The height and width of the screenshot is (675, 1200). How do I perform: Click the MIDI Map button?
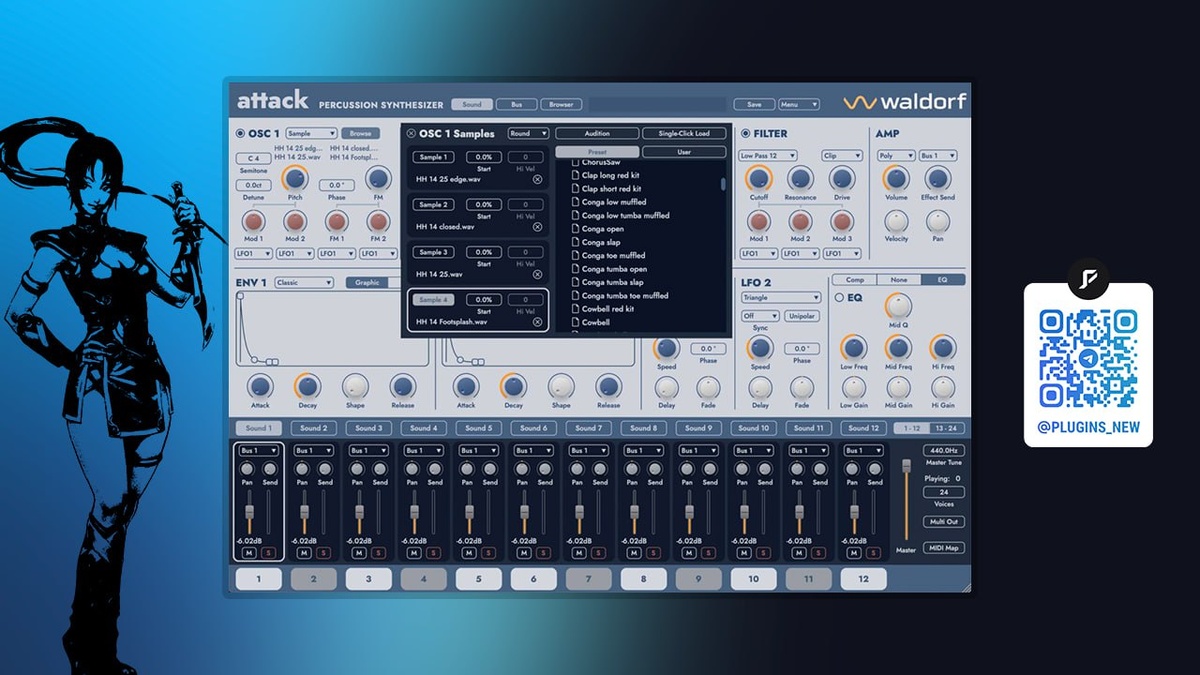pos(943,548)
